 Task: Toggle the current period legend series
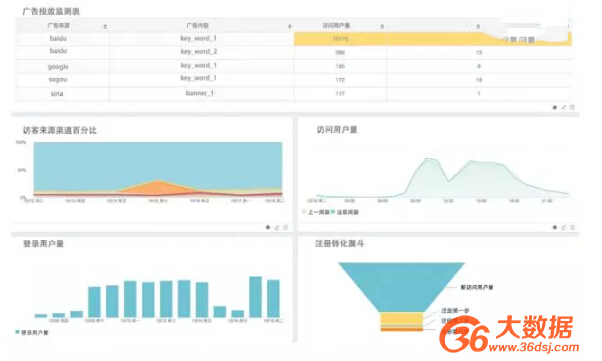coord(345,212)
